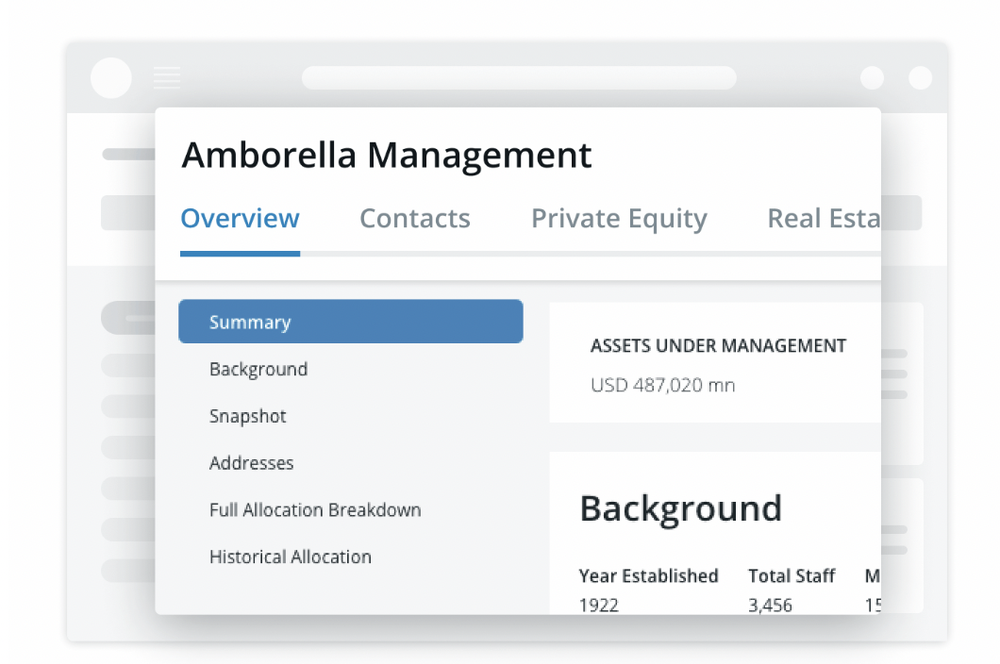
Task: Select Summary in the side menu
Action: tap(351, 321)
